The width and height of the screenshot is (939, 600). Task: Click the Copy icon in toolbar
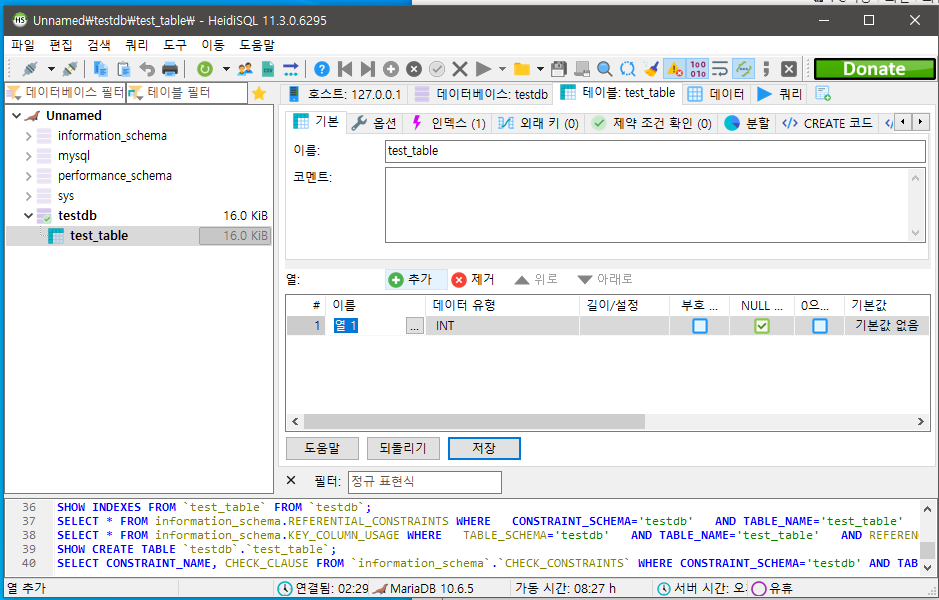pos(101,69)
